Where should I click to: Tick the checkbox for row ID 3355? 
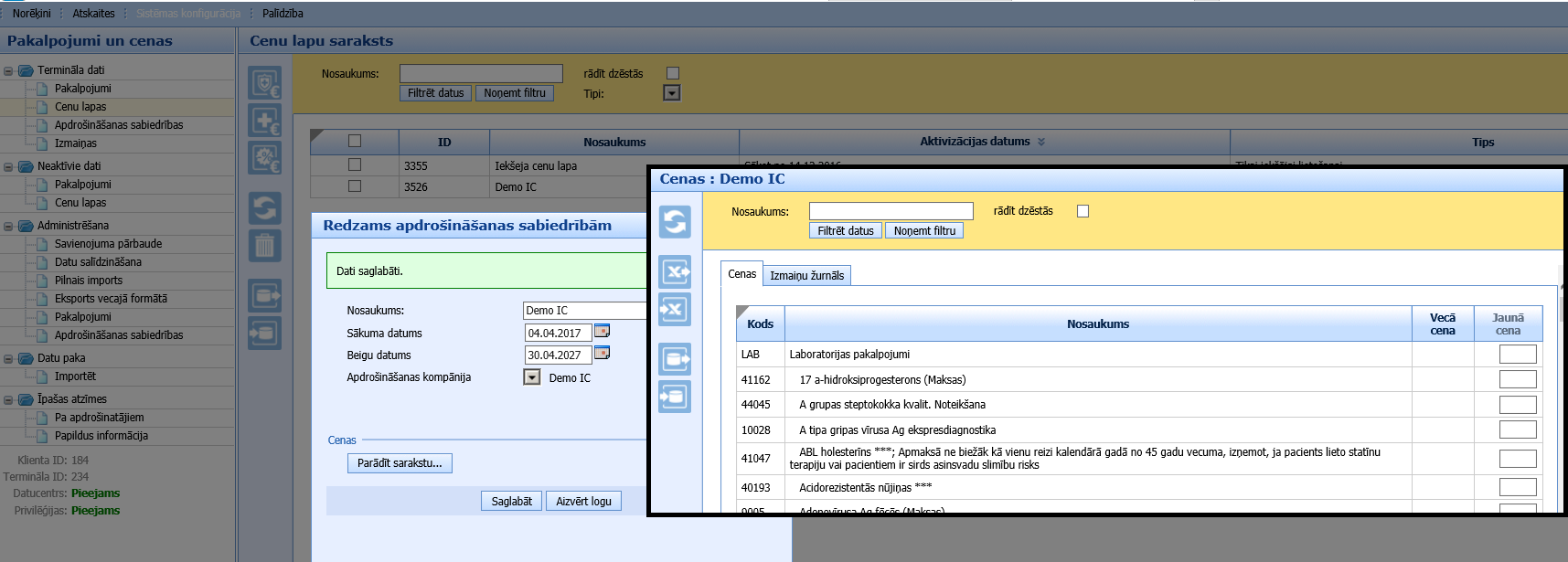point(355,165)
